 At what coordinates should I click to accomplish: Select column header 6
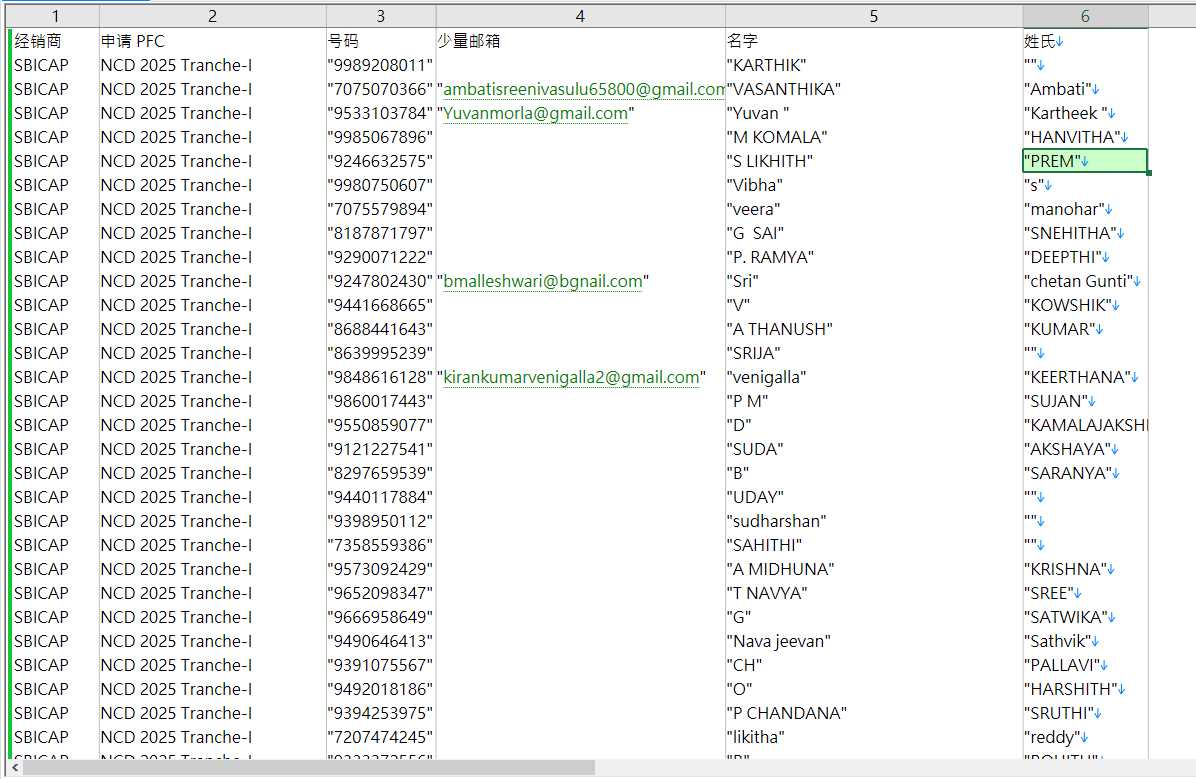coord(1085,16)
